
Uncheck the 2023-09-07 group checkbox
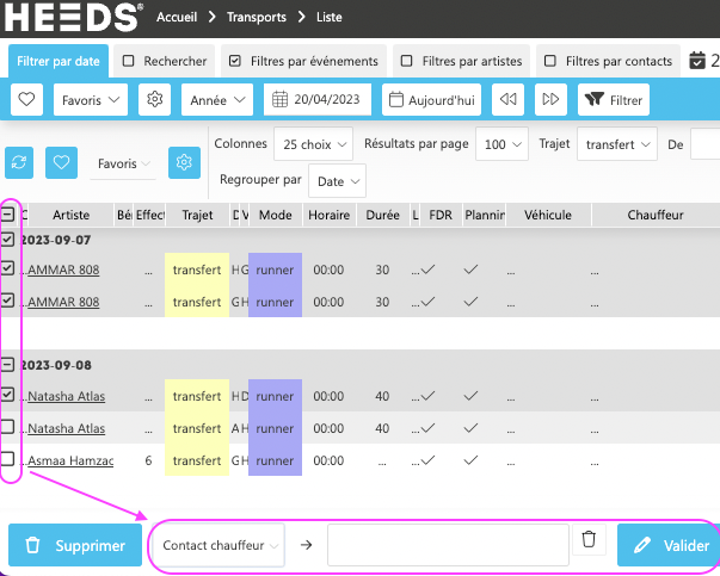coord(8,239)
